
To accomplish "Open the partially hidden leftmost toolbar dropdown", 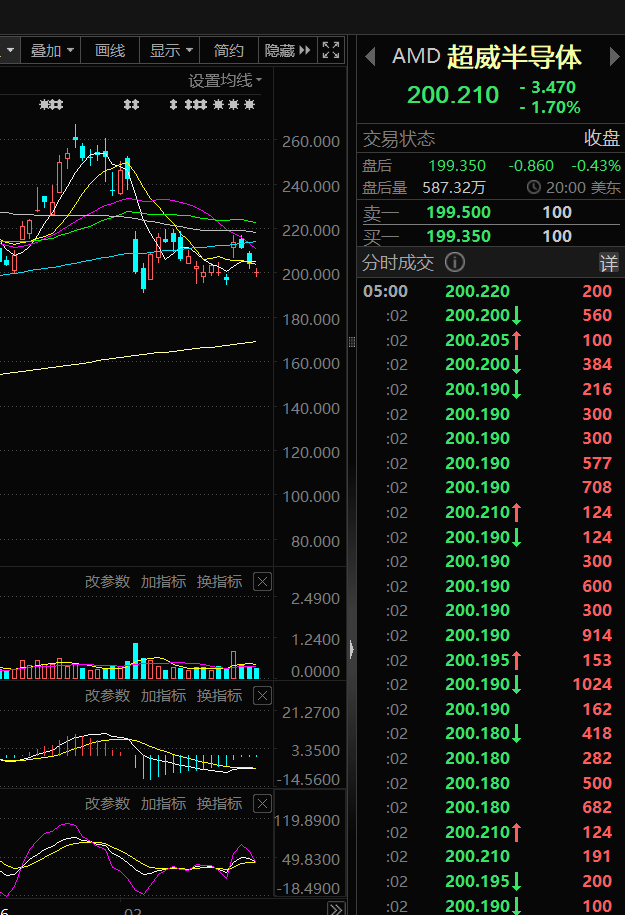I will [x=9, y=51].
